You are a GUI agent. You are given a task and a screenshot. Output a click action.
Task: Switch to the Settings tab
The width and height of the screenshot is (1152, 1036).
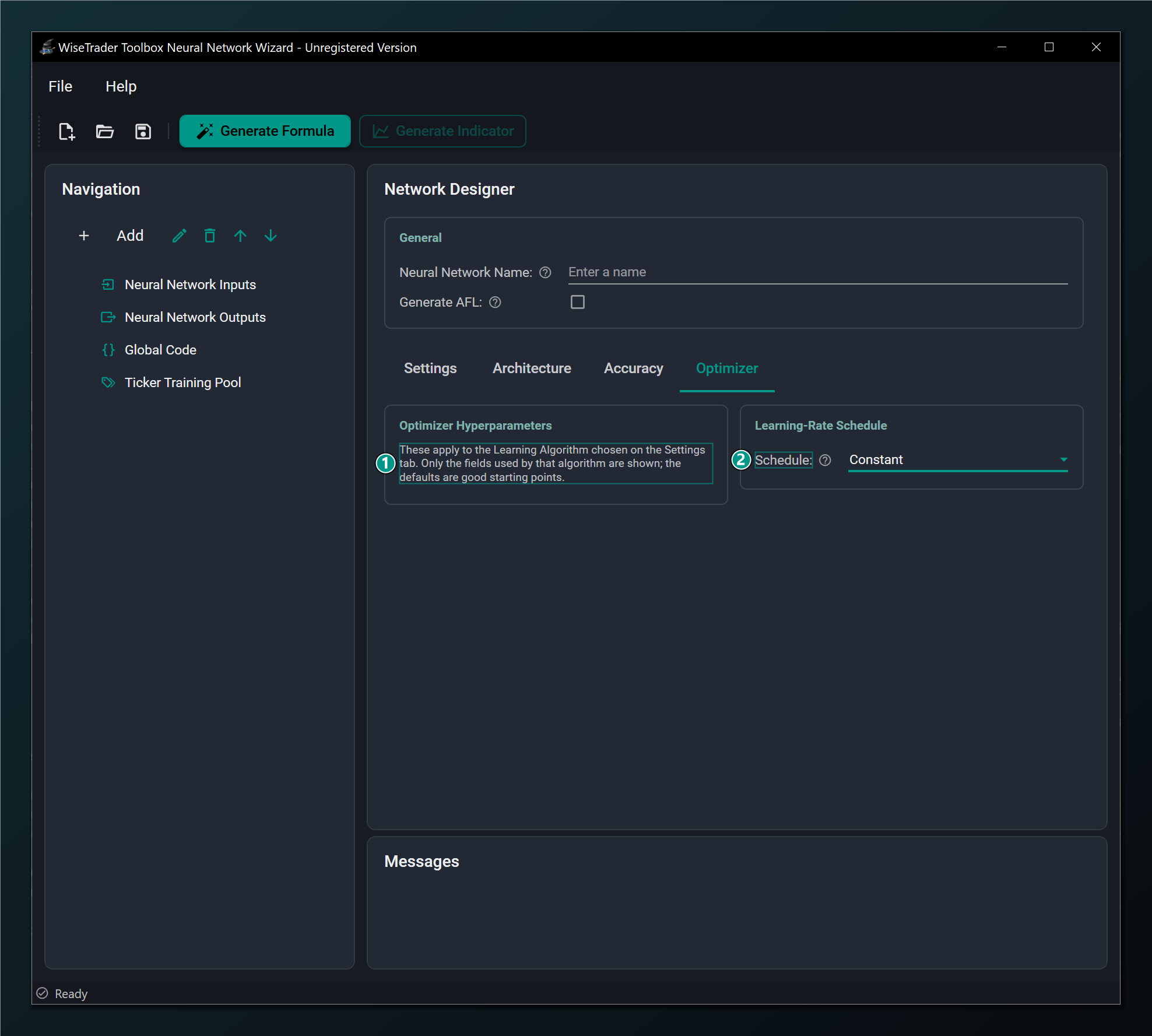(430, 368)
